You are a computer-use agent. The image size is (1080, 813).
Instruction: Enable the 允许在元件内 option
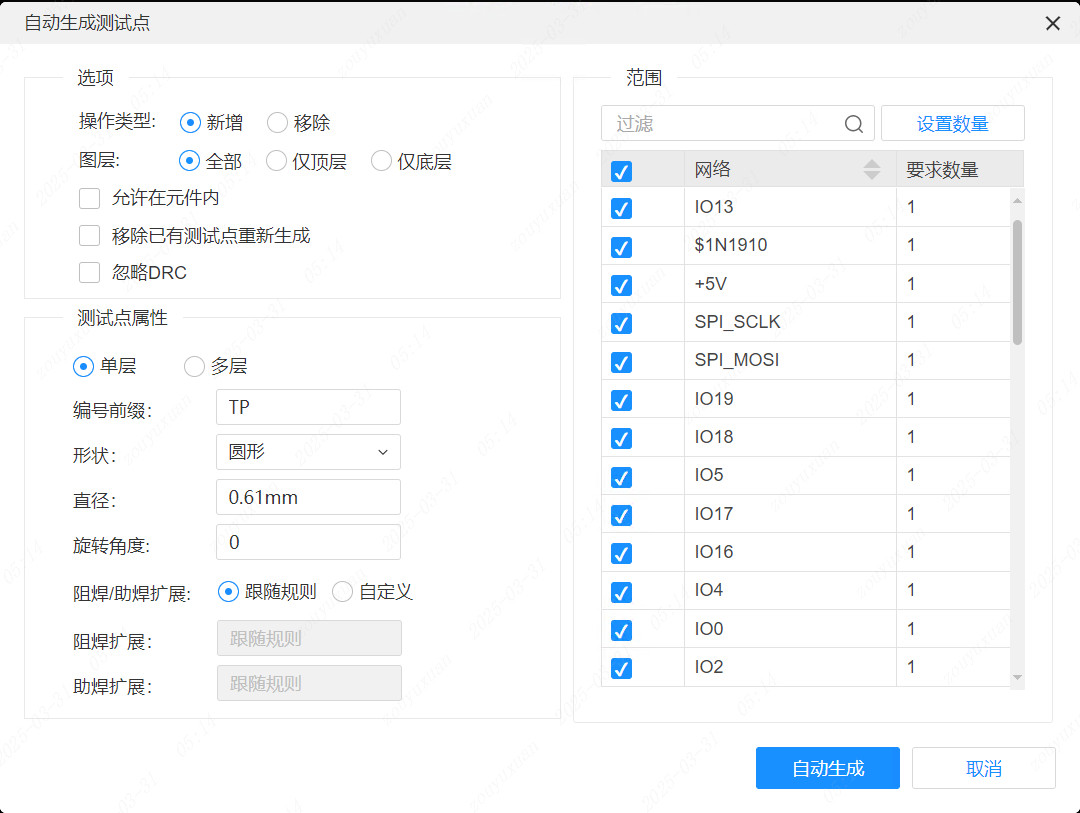point(89,198)
